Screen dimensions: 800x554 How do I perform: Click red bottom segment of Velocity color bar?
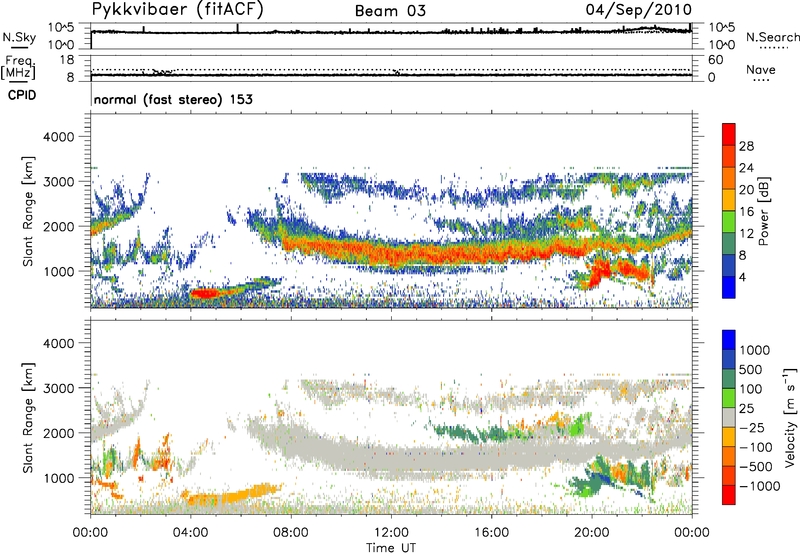(729, 495)
